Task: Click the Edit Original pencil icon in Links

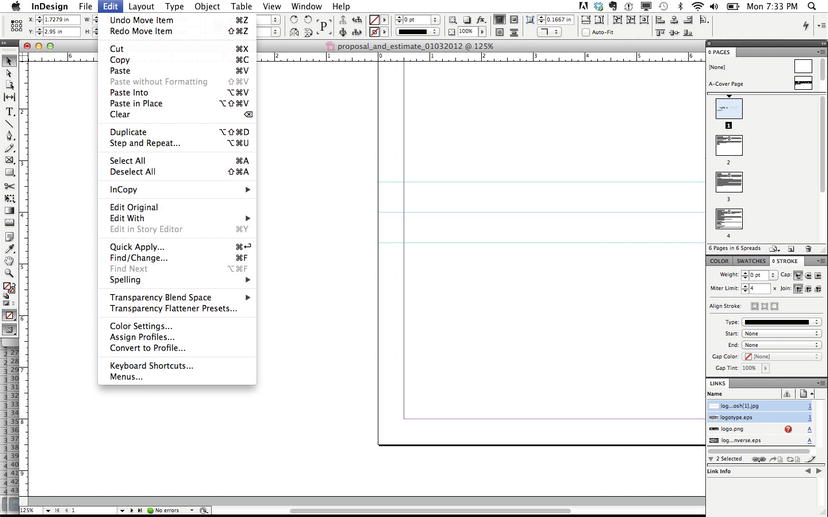Action: point(811,459)
